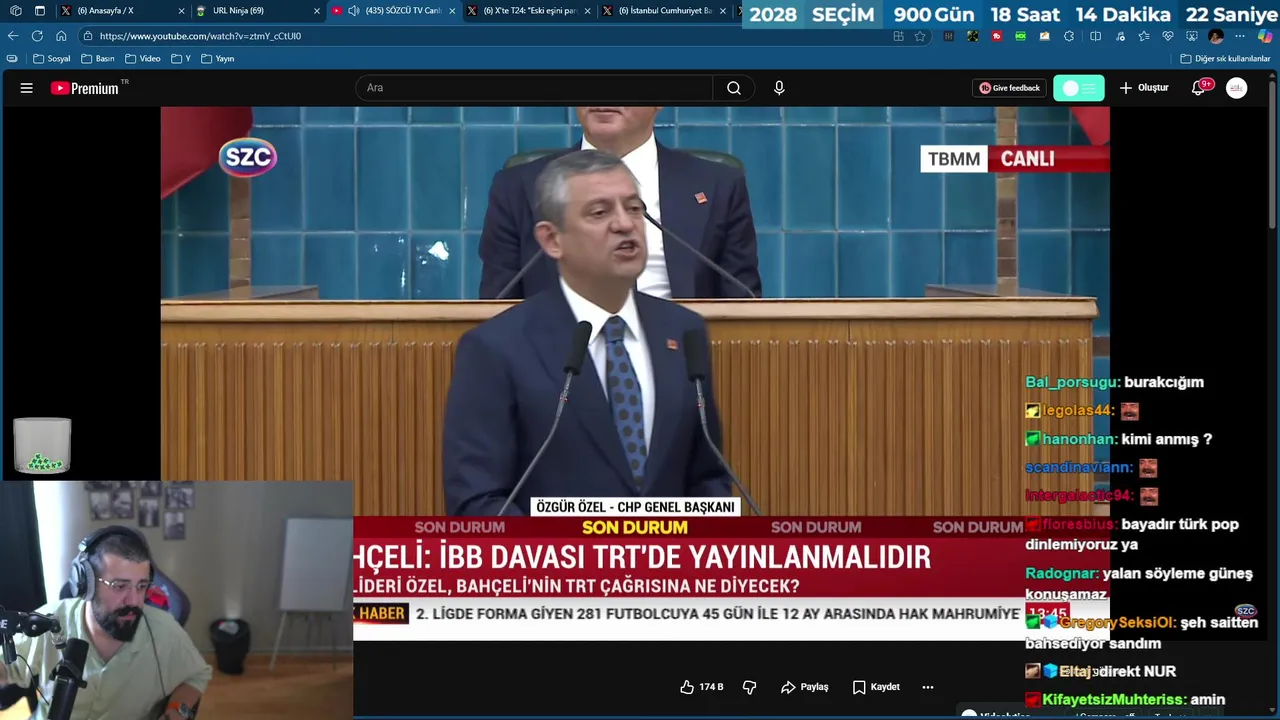
Task: Expand the Basın bookmarks folder
Action: point(98,59)
